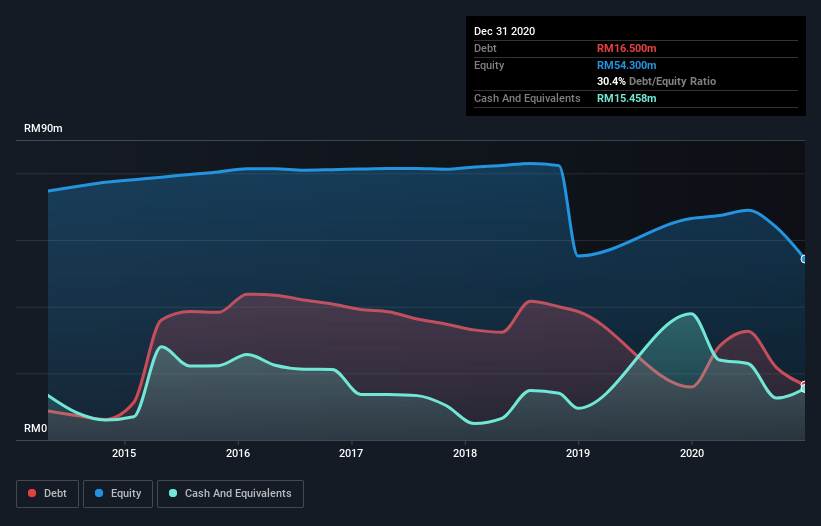Click the RM15.458m cash value

(x=626, y=98)
